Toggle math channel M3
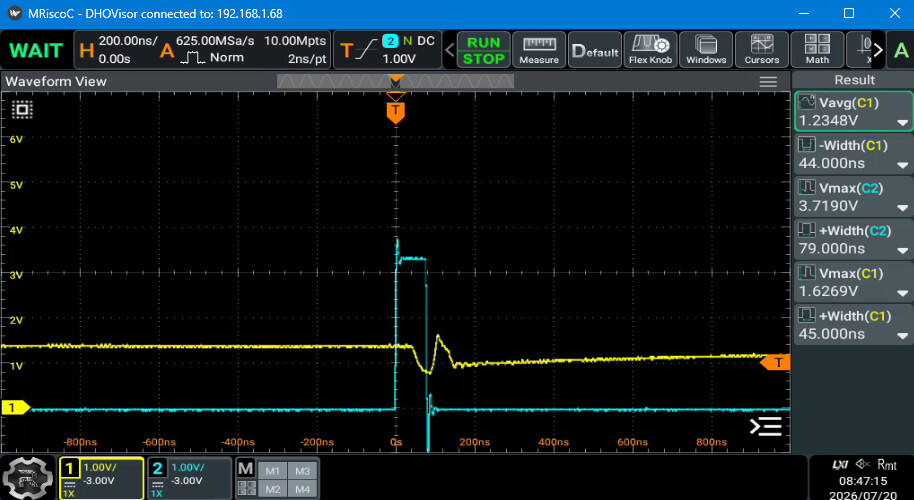 [303, 471]
